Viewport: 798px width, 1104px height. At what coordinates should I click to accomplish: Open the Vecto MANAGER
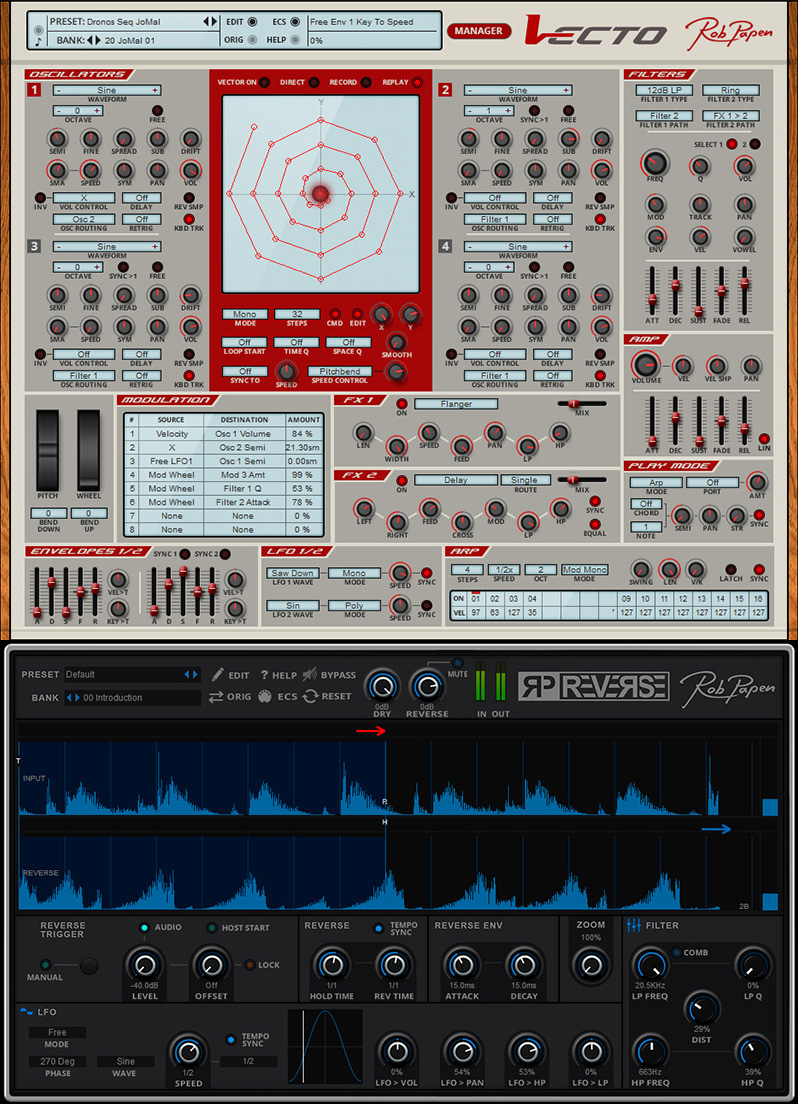point(478,31)
